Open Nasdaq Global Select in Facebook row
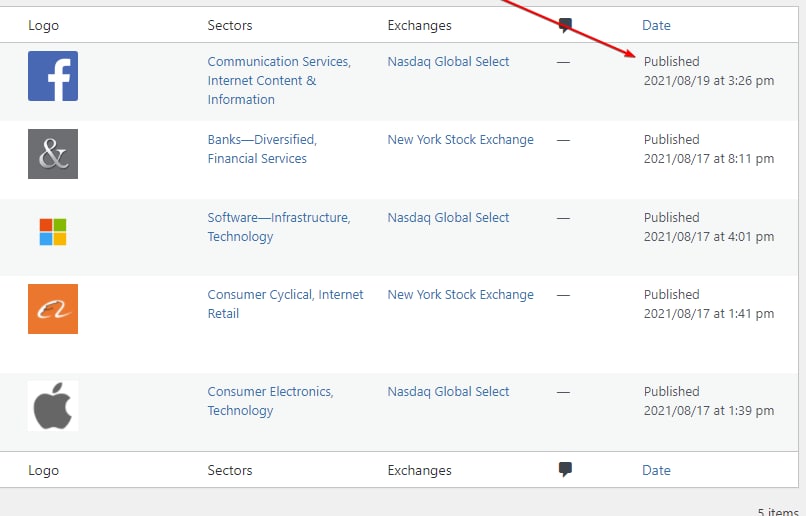This screenshot has width=806, height=516. click(448, 61)
